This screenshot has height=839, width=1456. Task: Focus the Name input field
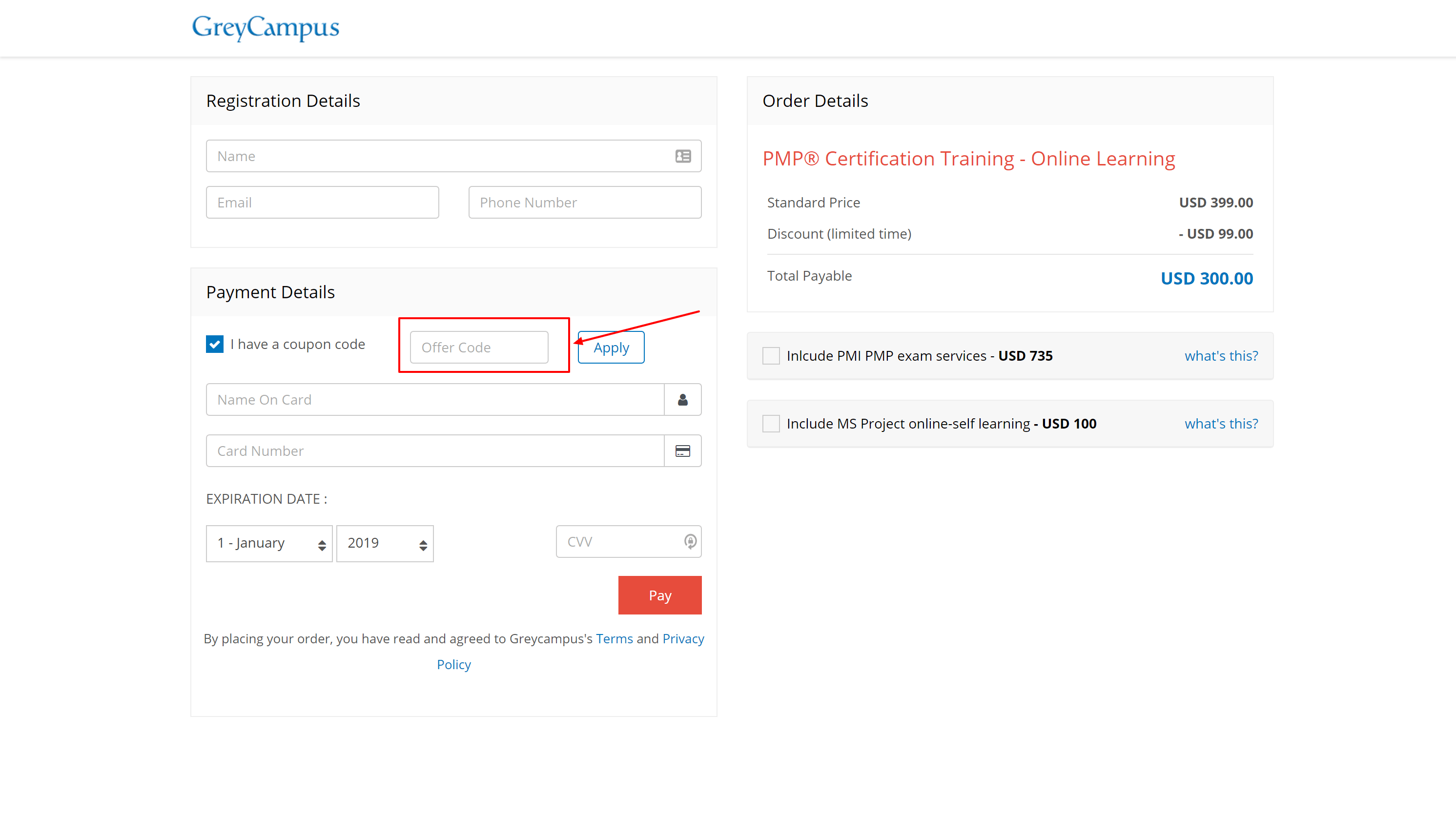(x=453, y=156)
